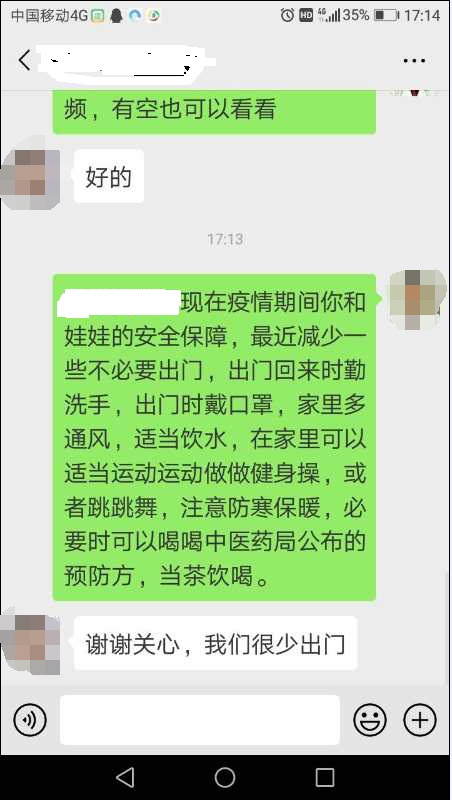452x800 pixels.
Task: Tap the 好的 message bubble
Action: (x=109, y=177)
